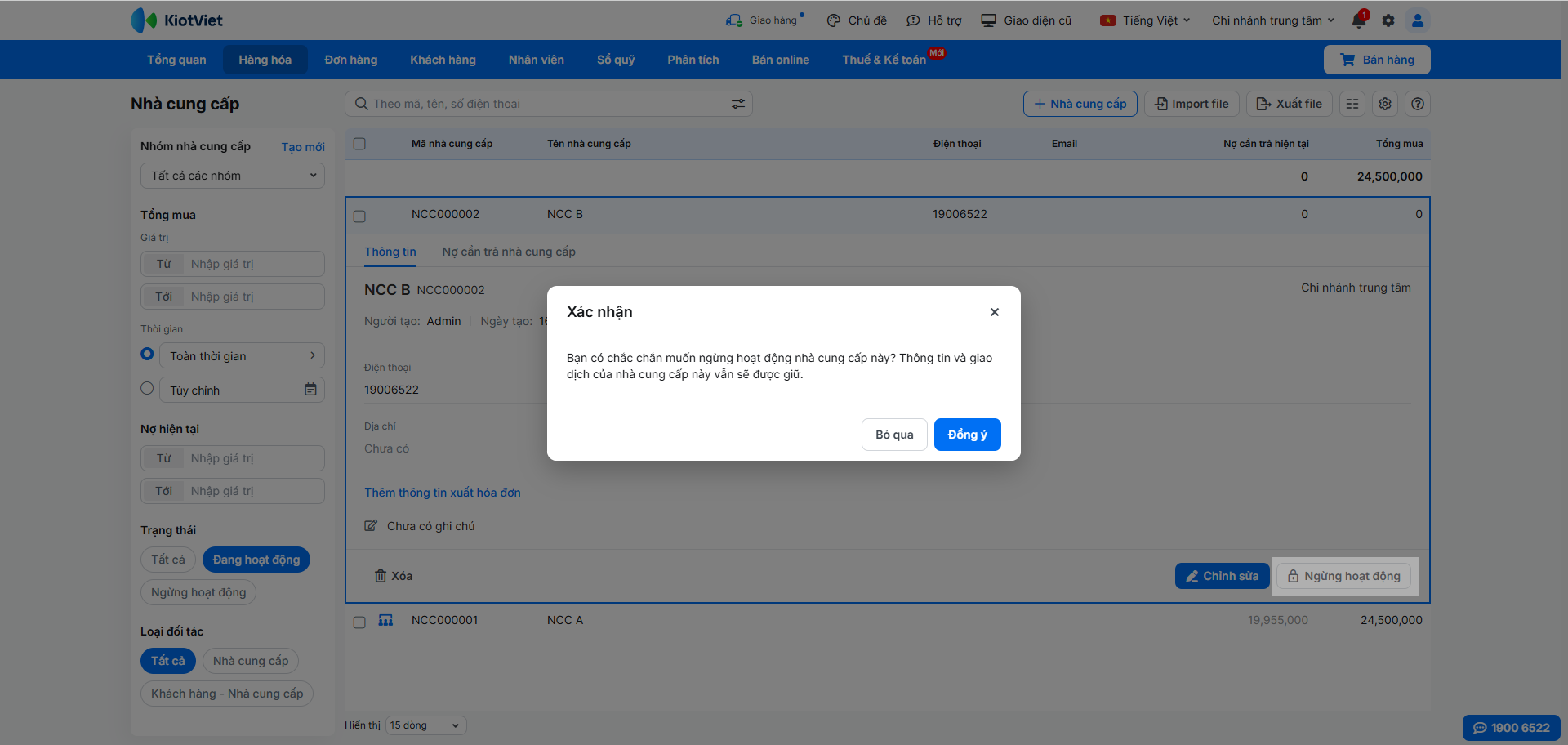The height and width of the screenshot is (745, 1568).
Task: Open the Đơn hàng menu
Action: 351,60
